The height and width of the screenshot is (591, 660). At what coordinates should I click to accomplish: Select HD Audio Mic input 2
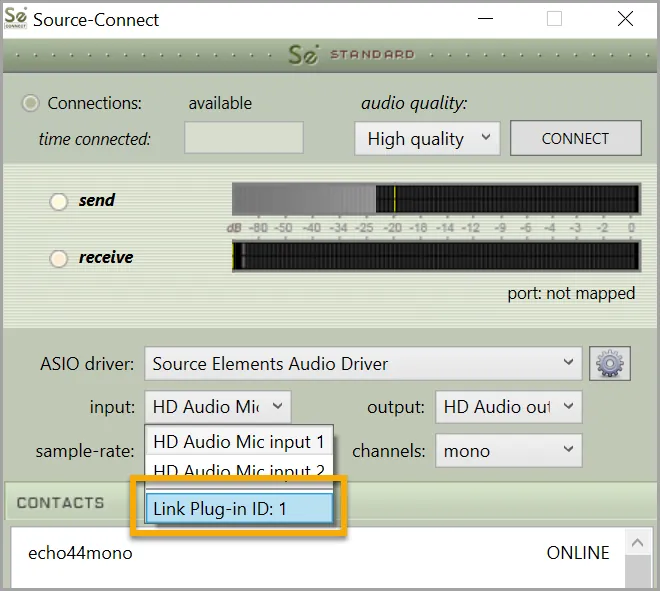point(239,470)
